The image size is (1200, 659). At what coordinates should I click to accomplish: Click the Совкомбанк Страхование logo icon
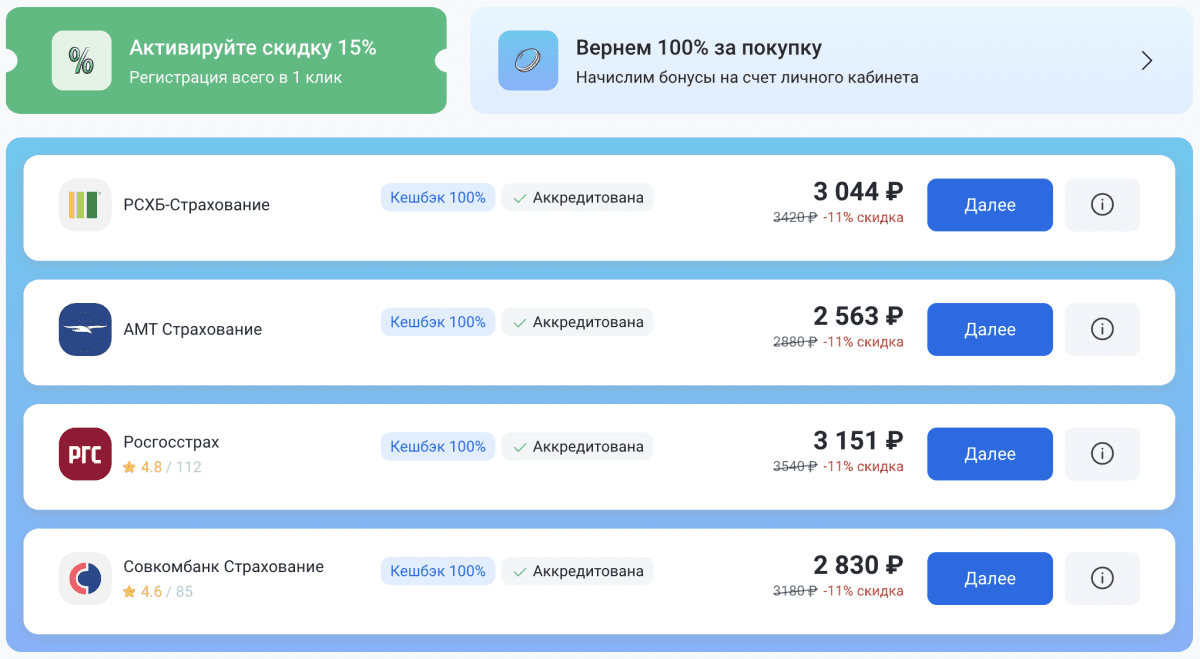(x=85, y=578)
